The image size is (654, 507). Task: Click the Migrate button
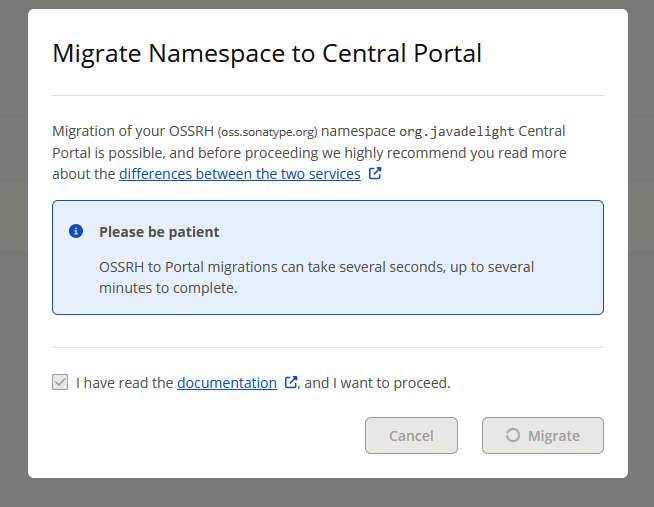tap(543, 435)
